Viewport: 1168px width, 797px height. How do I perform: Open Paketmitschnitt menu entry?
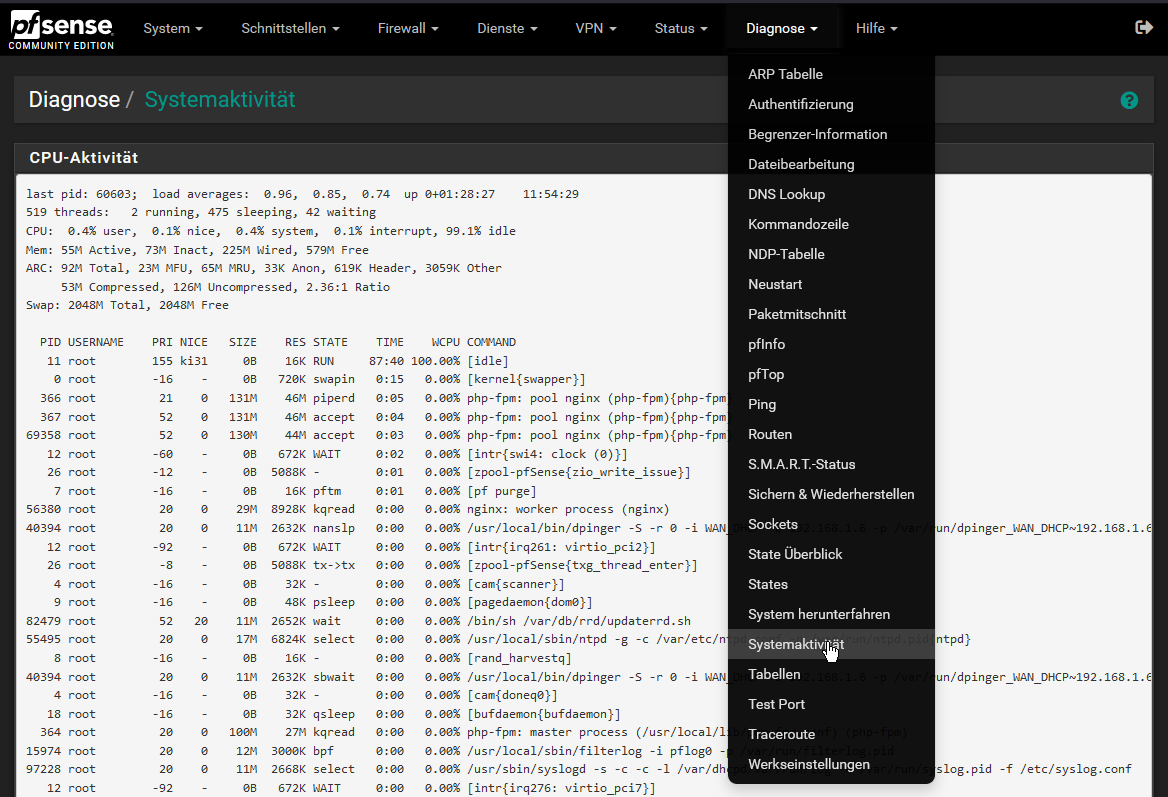(831, 314)
